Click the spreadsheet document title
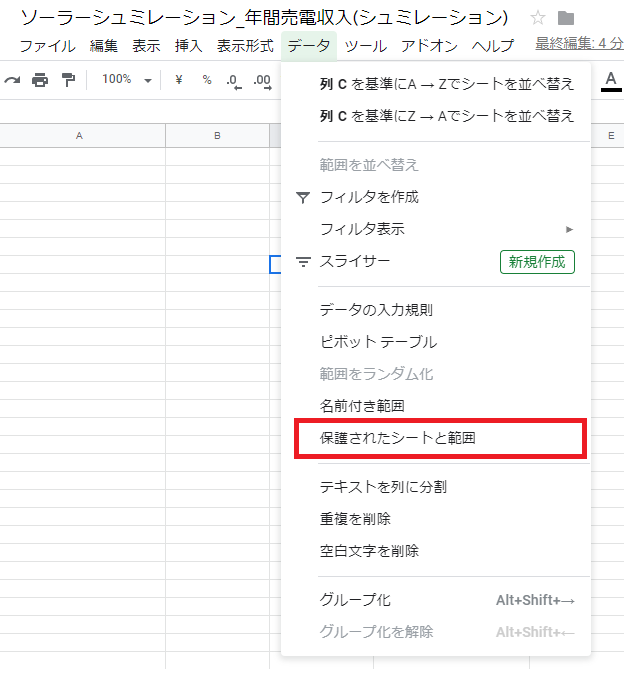The width and height of the screenshot is (624, 675). click(x=264, y=18)
